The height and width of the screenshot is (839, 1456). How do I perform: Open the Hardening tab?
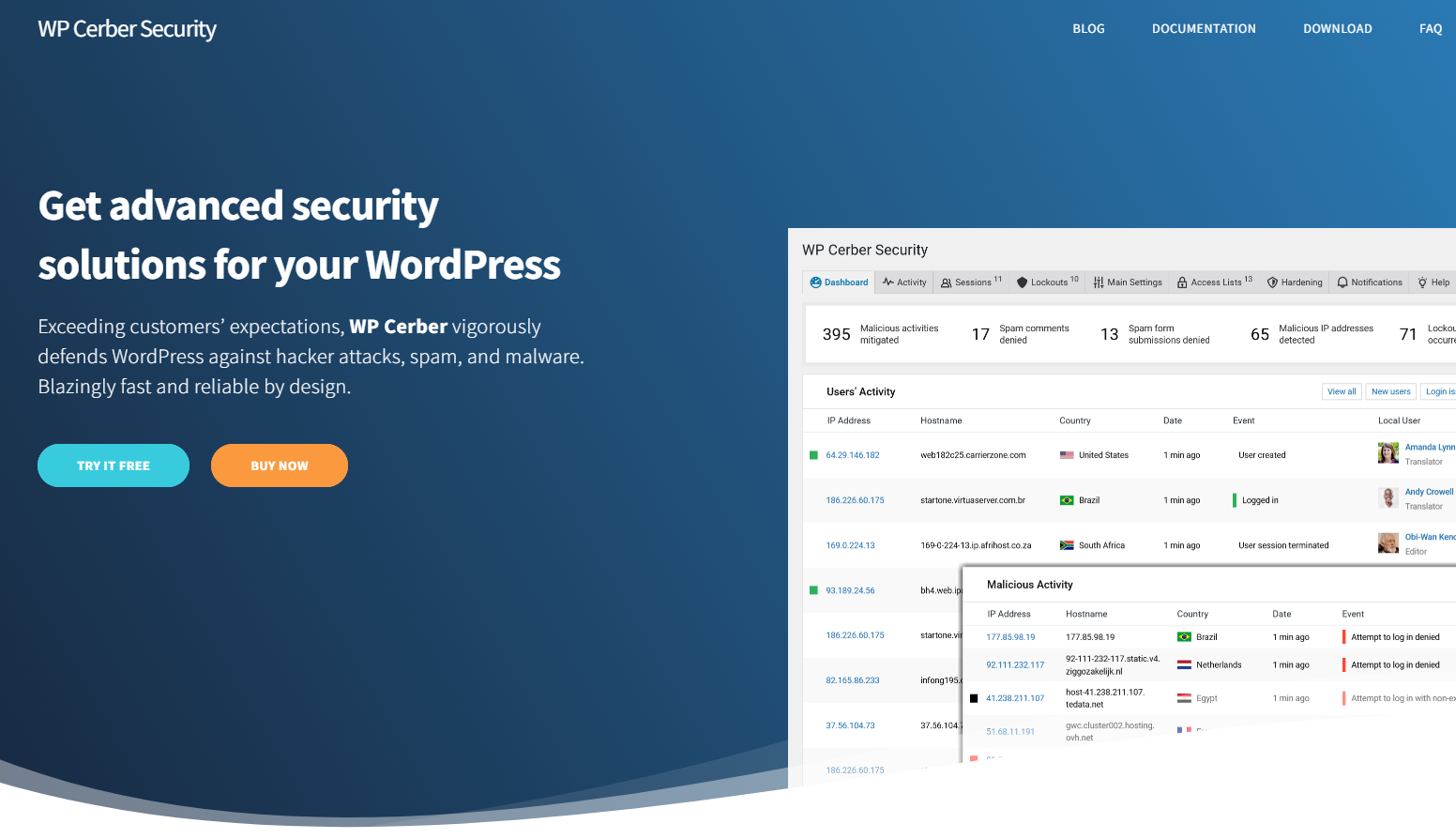[x=1295, y=282]
